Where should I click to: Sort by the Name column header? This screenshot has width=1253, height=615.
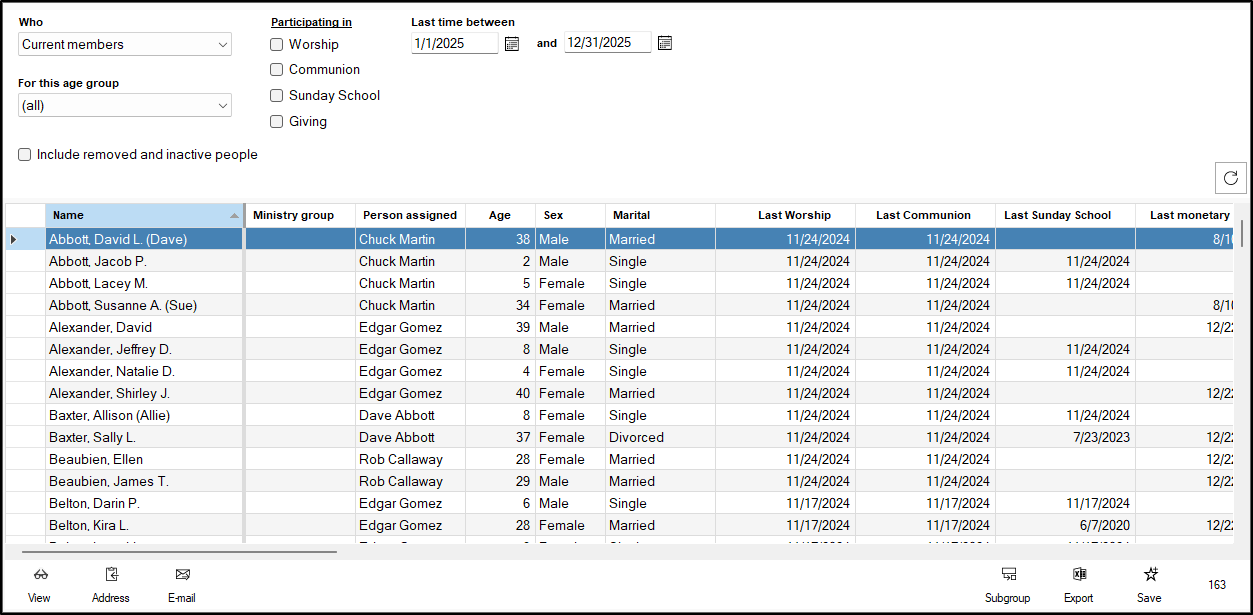144,215
